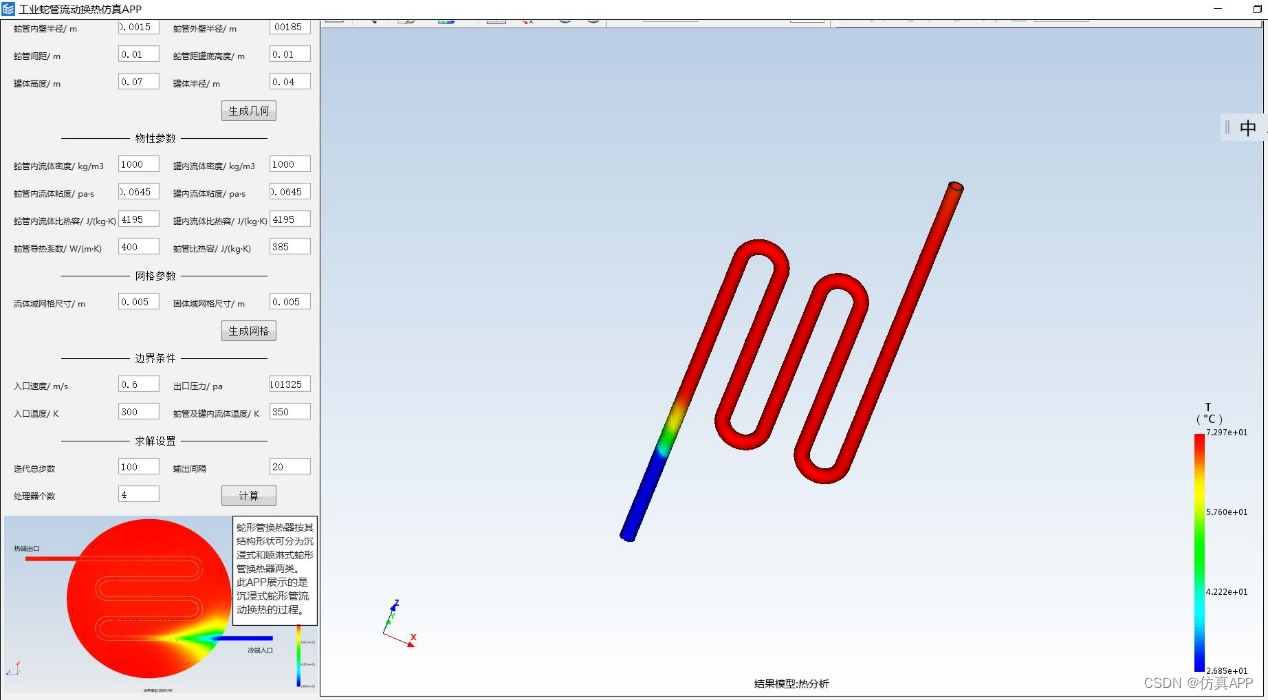Focus the 蛇管导热系数 field showing 400

(x=139, y=246)
